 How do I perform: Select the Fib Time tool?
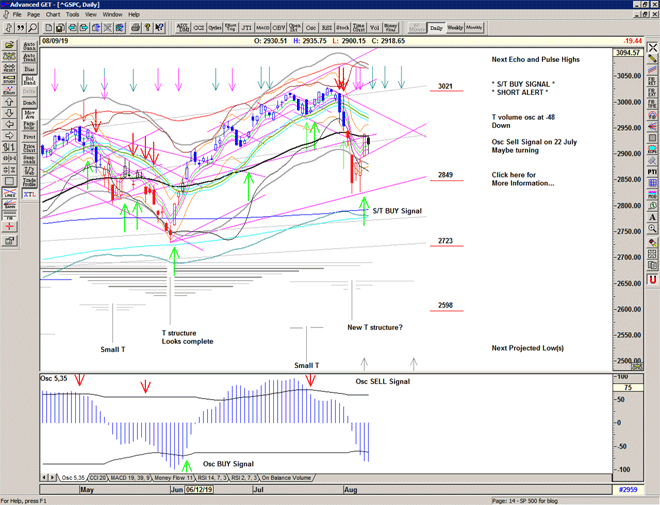click(652, 104)
